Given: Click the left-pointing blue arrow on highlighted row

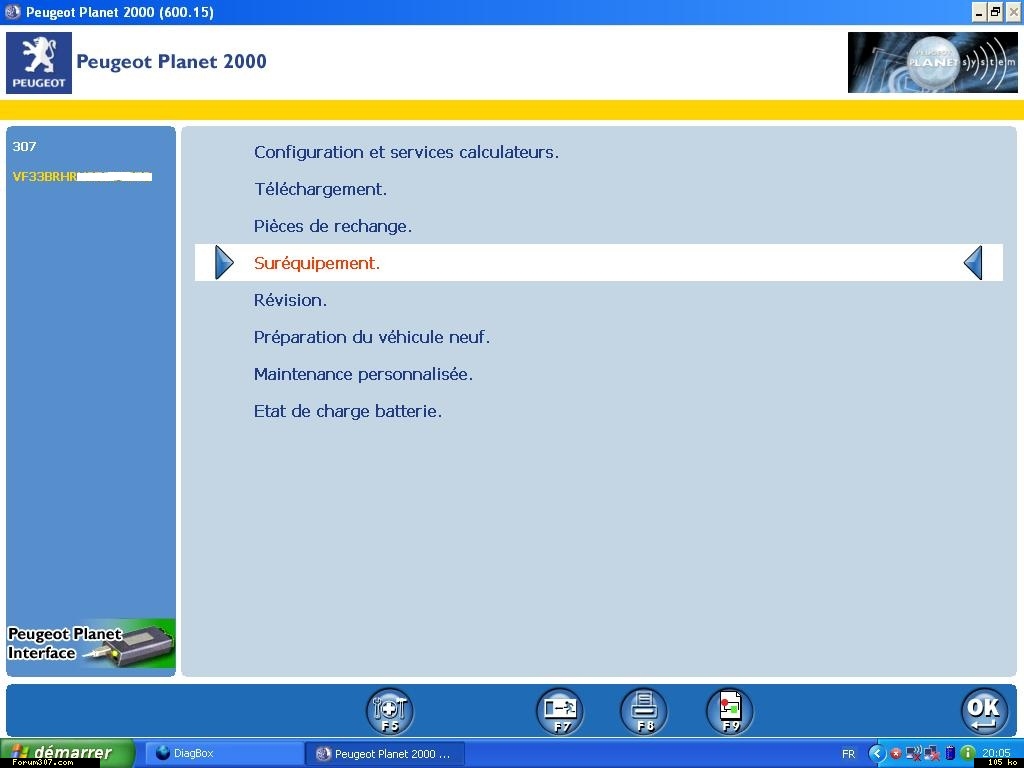Looking at the screenshot, I should click(973, 263).
